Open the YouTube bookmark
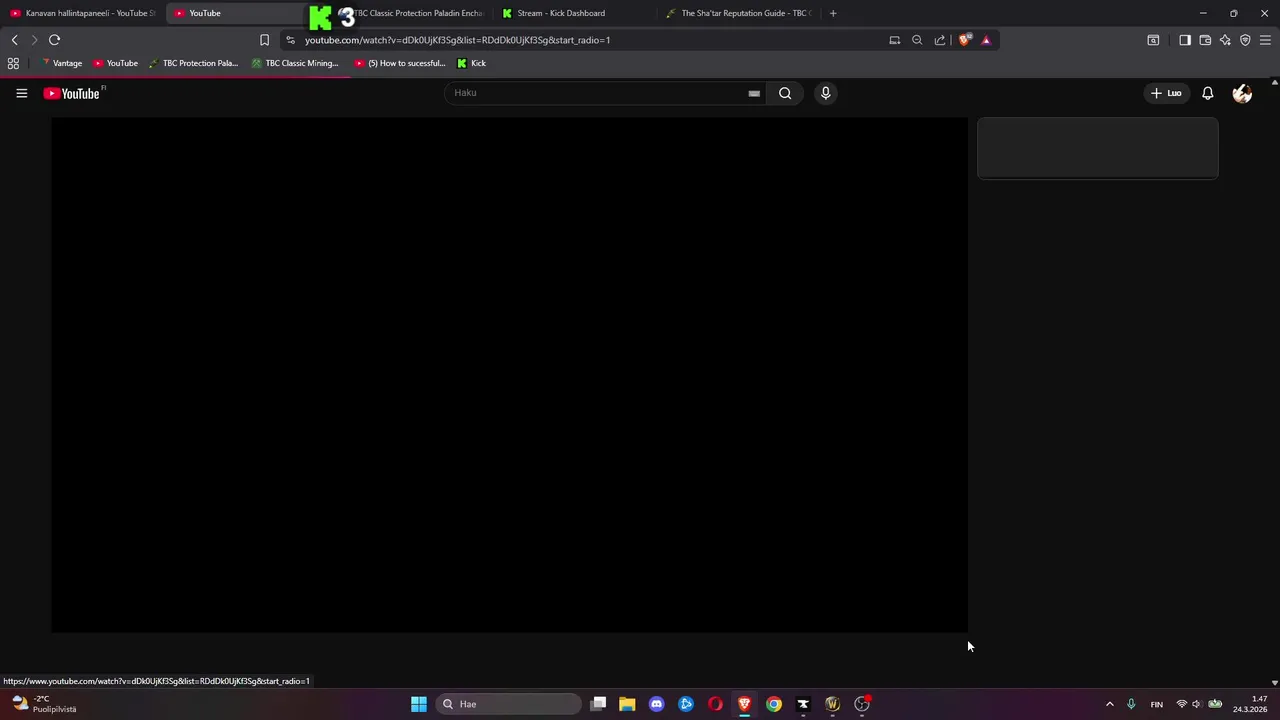This screenshot has height=720, width=1280. [115, 63]
